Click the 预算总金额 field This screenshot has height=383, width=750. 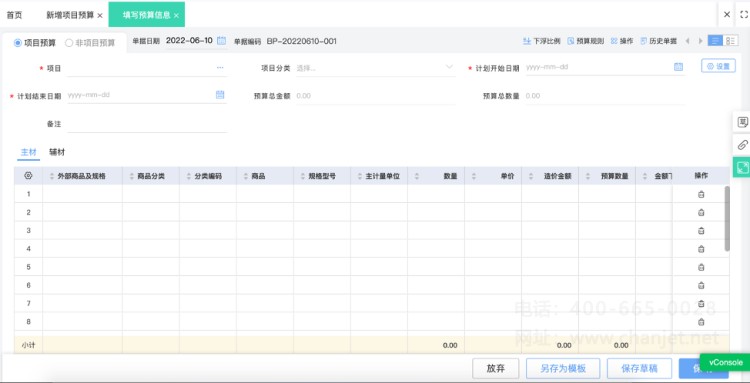tap(375, 96)
